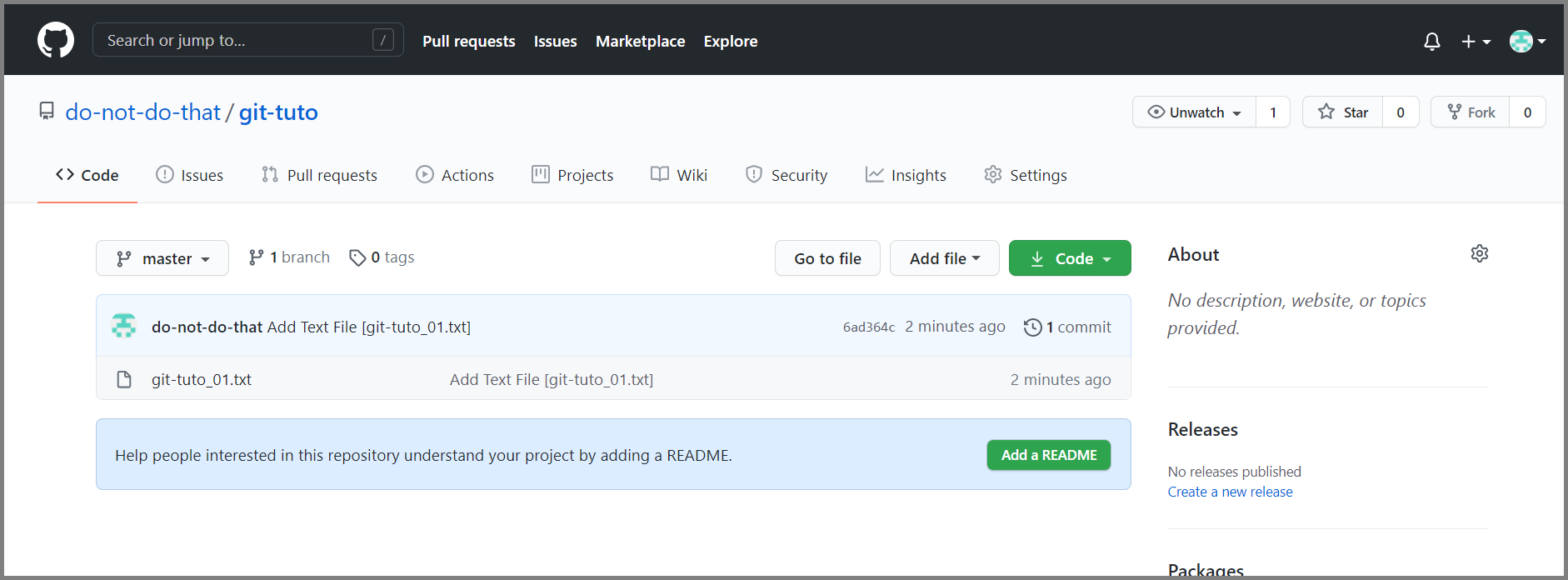Switch to the Issues repository tab
This screenshot has height=580, width=1568.
[x=190, y=175]
